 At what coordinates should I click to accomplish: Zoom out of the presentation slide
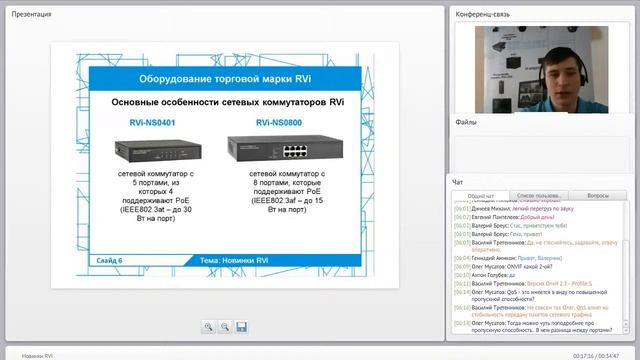click(225, 327)
